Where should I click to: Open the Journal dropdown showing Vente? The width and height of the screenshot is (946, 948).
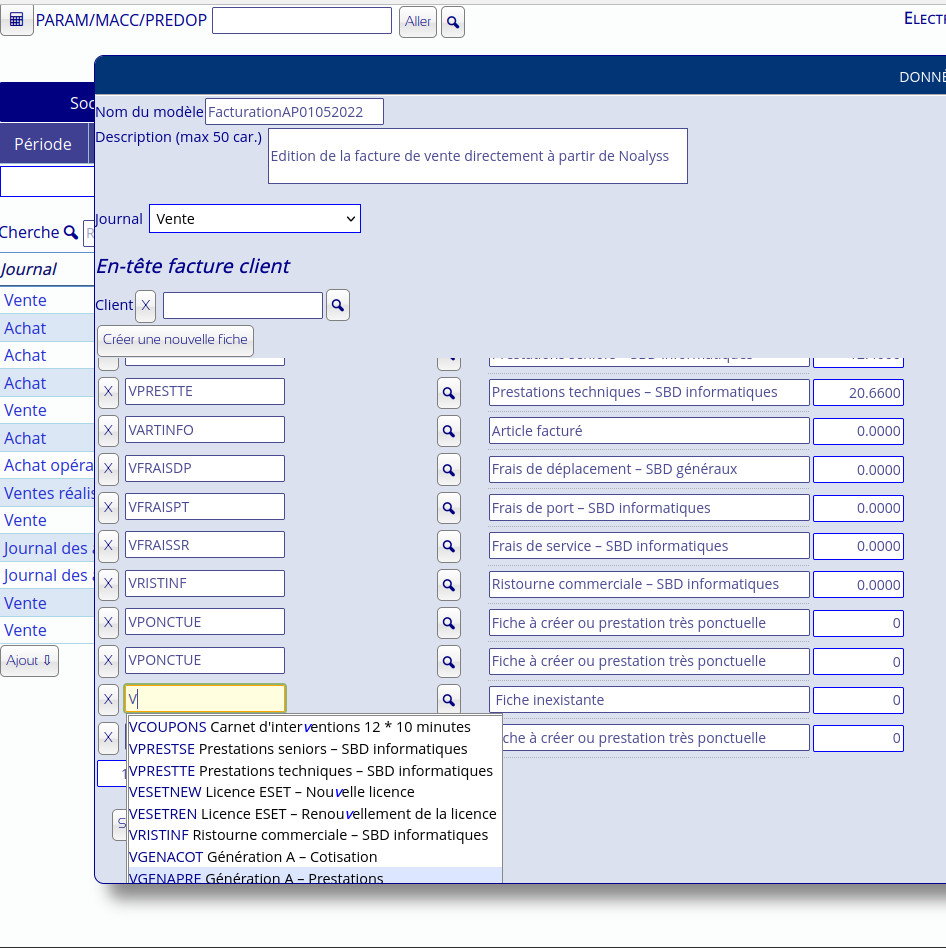coord(254,219)
